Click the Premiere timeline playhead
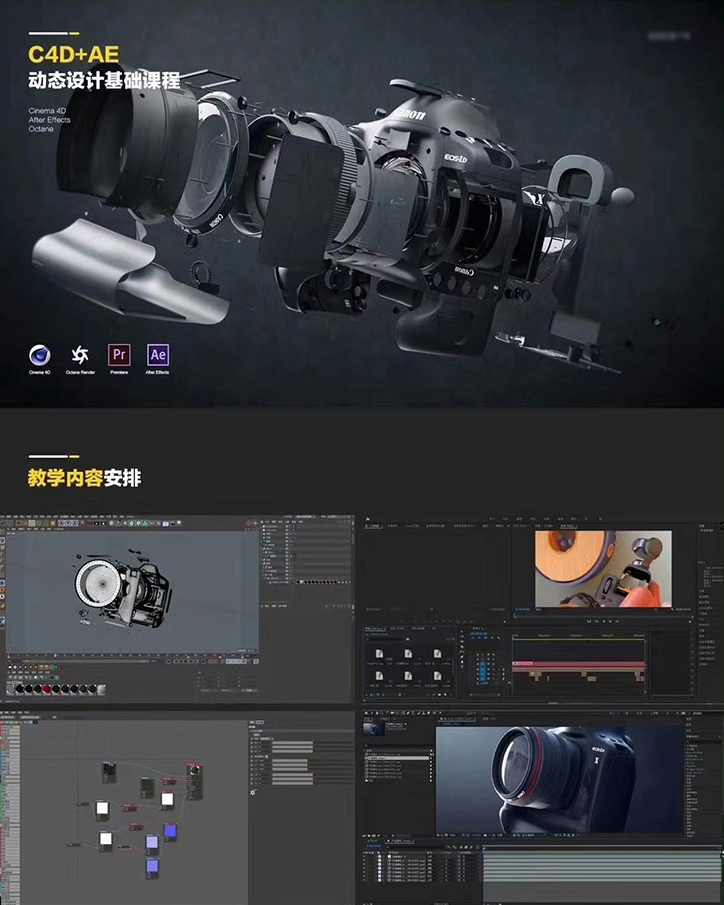The height and width of the screenshot is (905, 724). click(513, 638)
